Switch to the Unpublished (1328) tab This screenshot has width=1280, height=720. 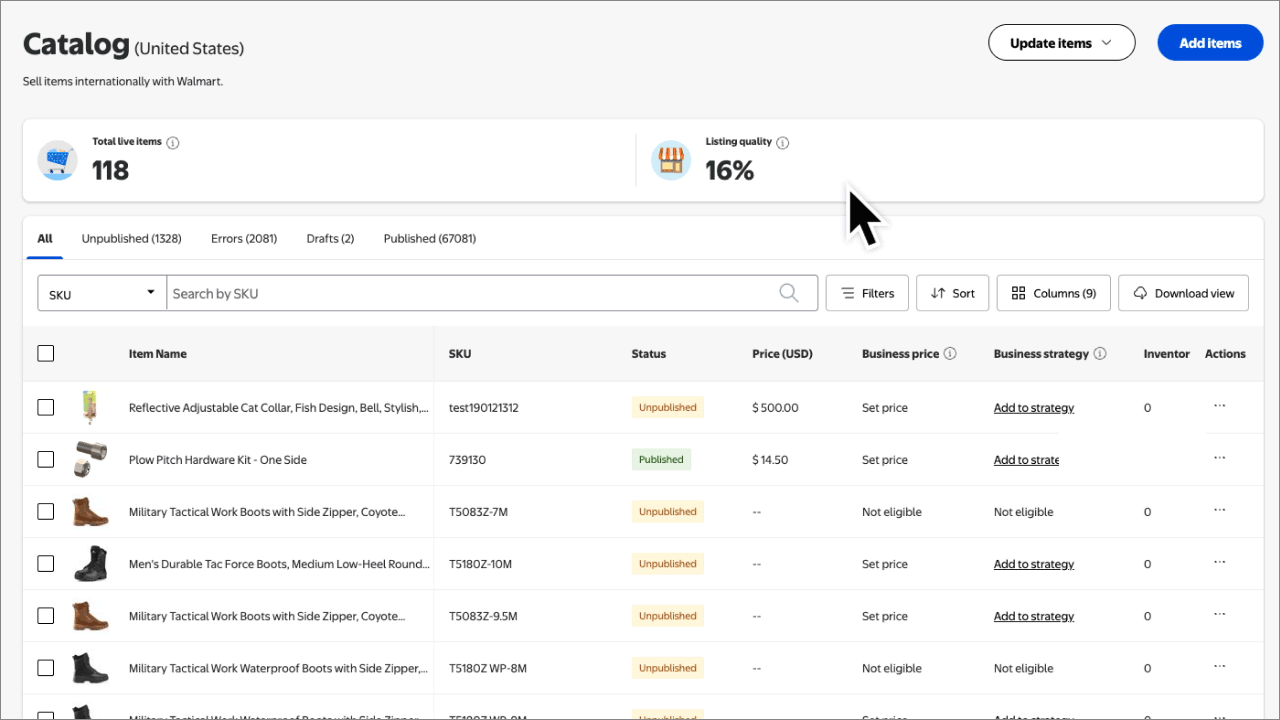tap(131, 238)
